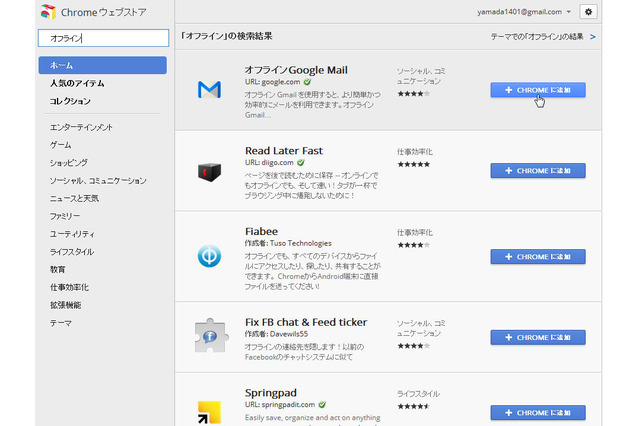Select the ライフスタイル sidebar category
Image resolution: width=640 pixels, height=426 pixels.
pyautogui.click(x=71, y=252)
